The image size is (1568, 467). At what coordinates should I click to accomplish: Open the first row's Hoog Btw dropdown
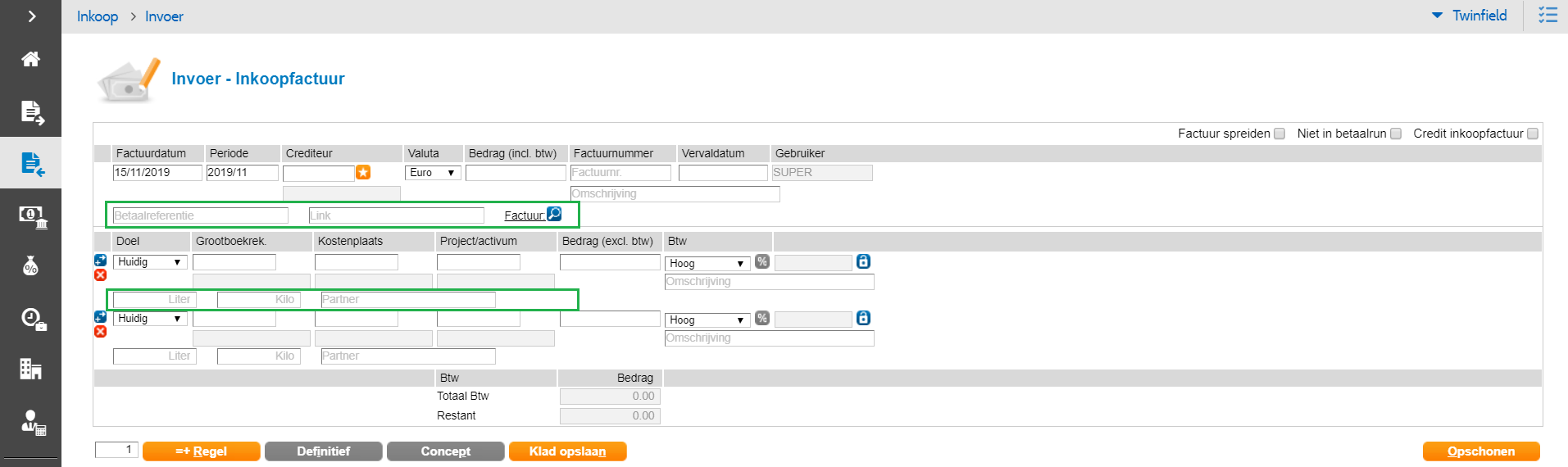click(707, 263)
